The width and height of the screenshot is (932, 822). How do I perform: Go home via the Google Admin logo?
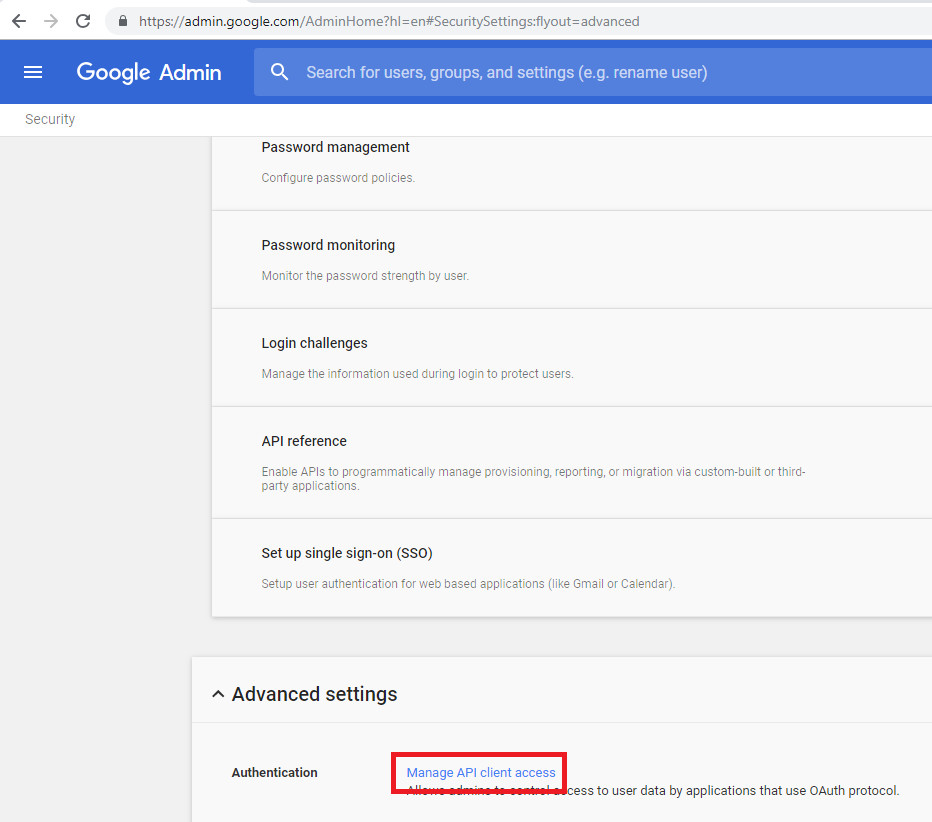[149, 72]
